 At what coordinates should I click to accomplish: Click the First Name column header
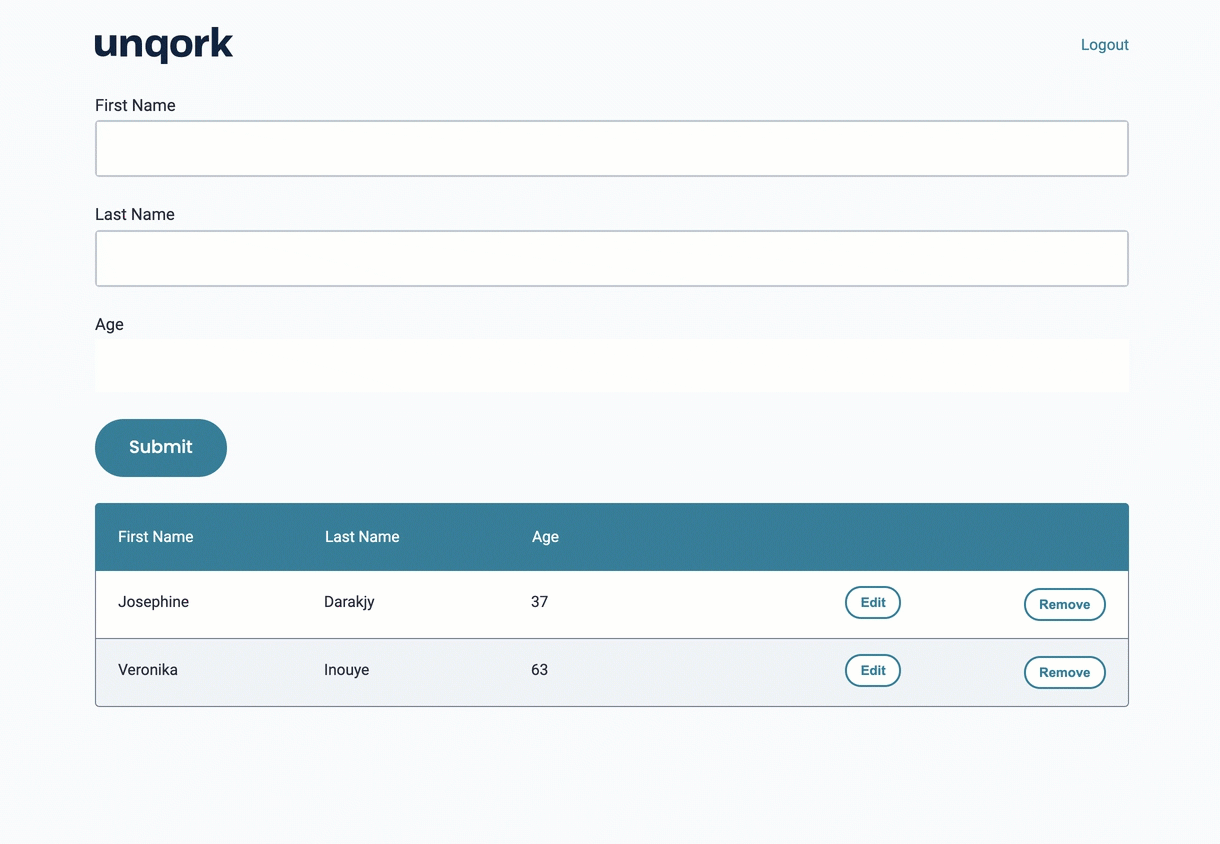[155, 537]
